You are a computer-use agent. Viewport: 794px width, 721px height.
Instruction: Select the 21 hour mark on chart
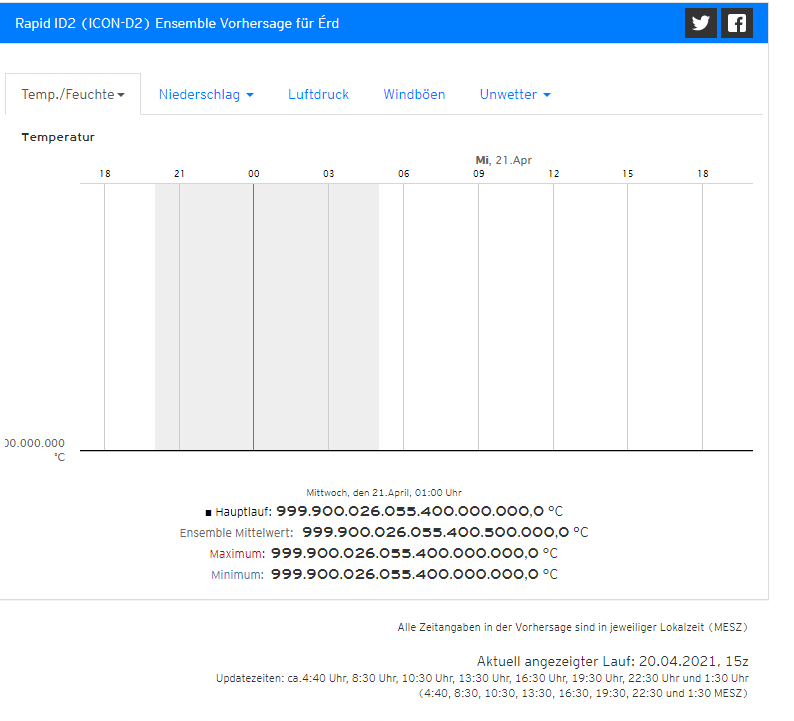tap(179, 174)
